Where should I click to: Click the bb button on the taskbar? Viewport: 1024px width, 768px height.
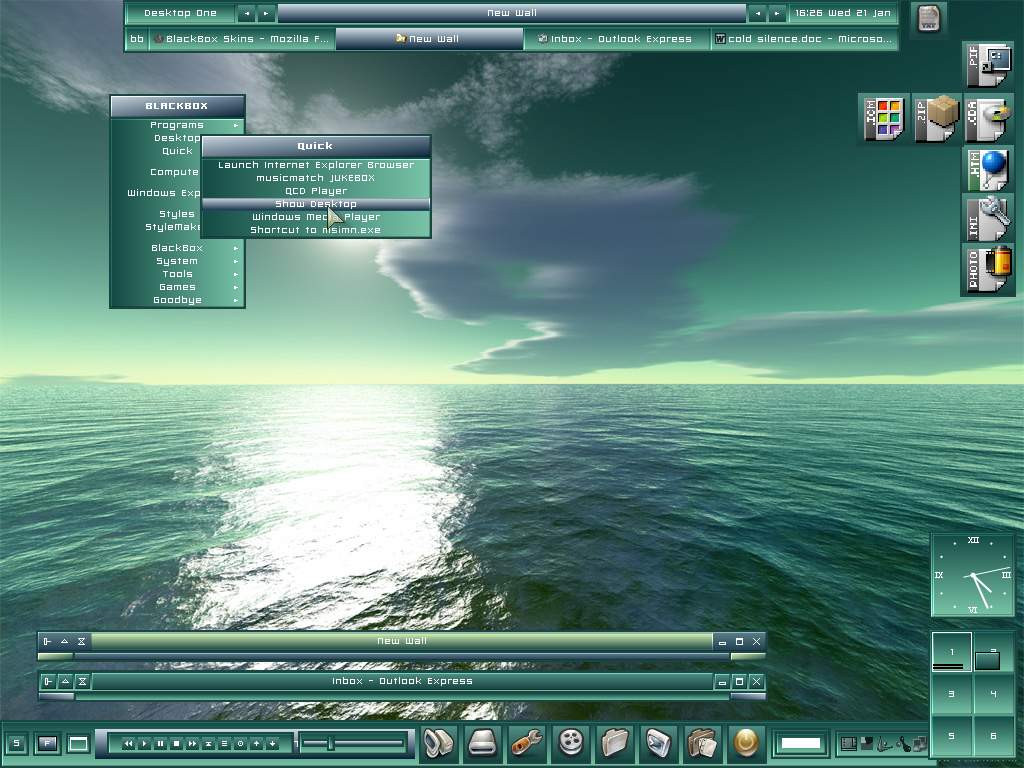pyautogui.click(x=136, y=39)
